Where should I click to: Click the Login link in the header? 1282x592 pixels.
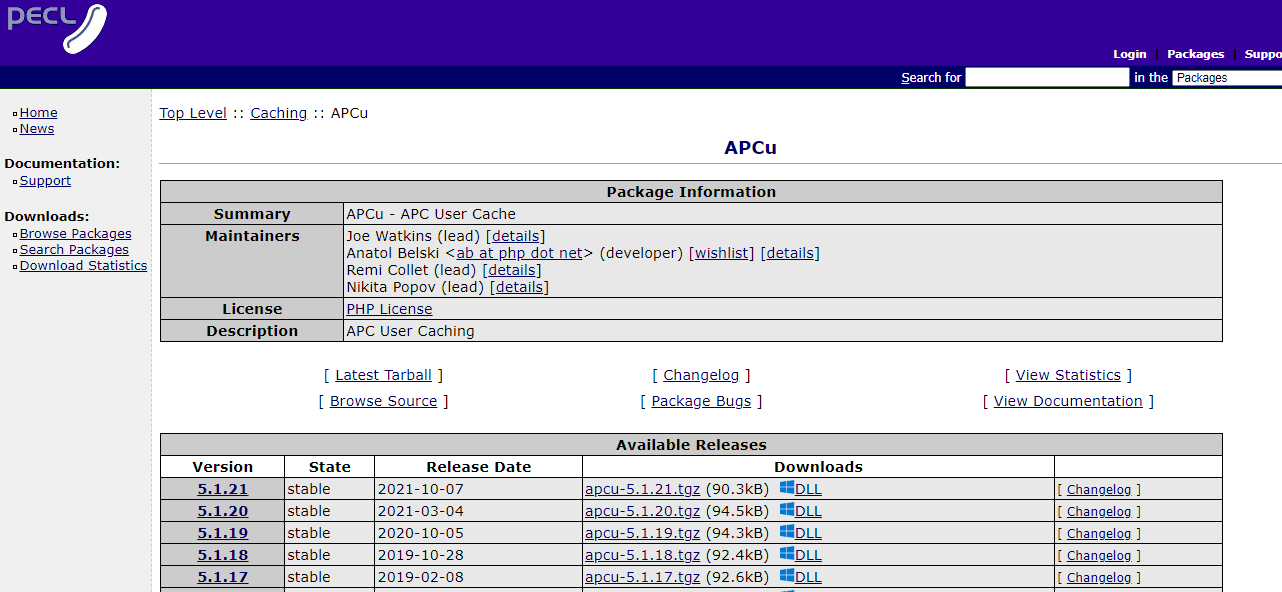coord(1129,54)
